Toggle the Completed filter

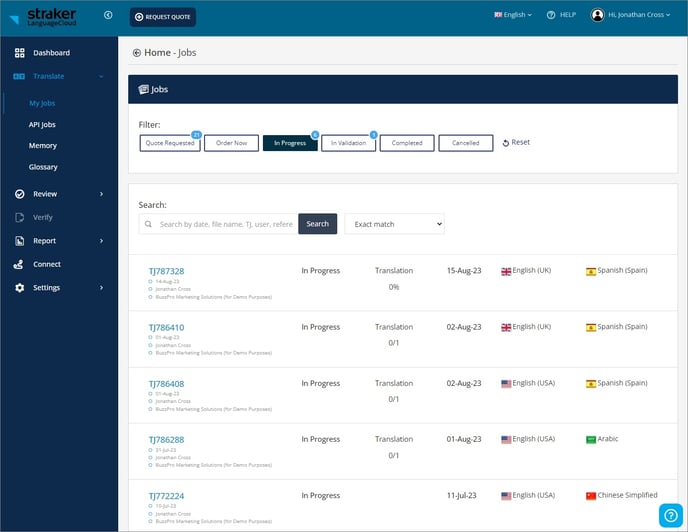pyautogui.click(x=407, y=143)
